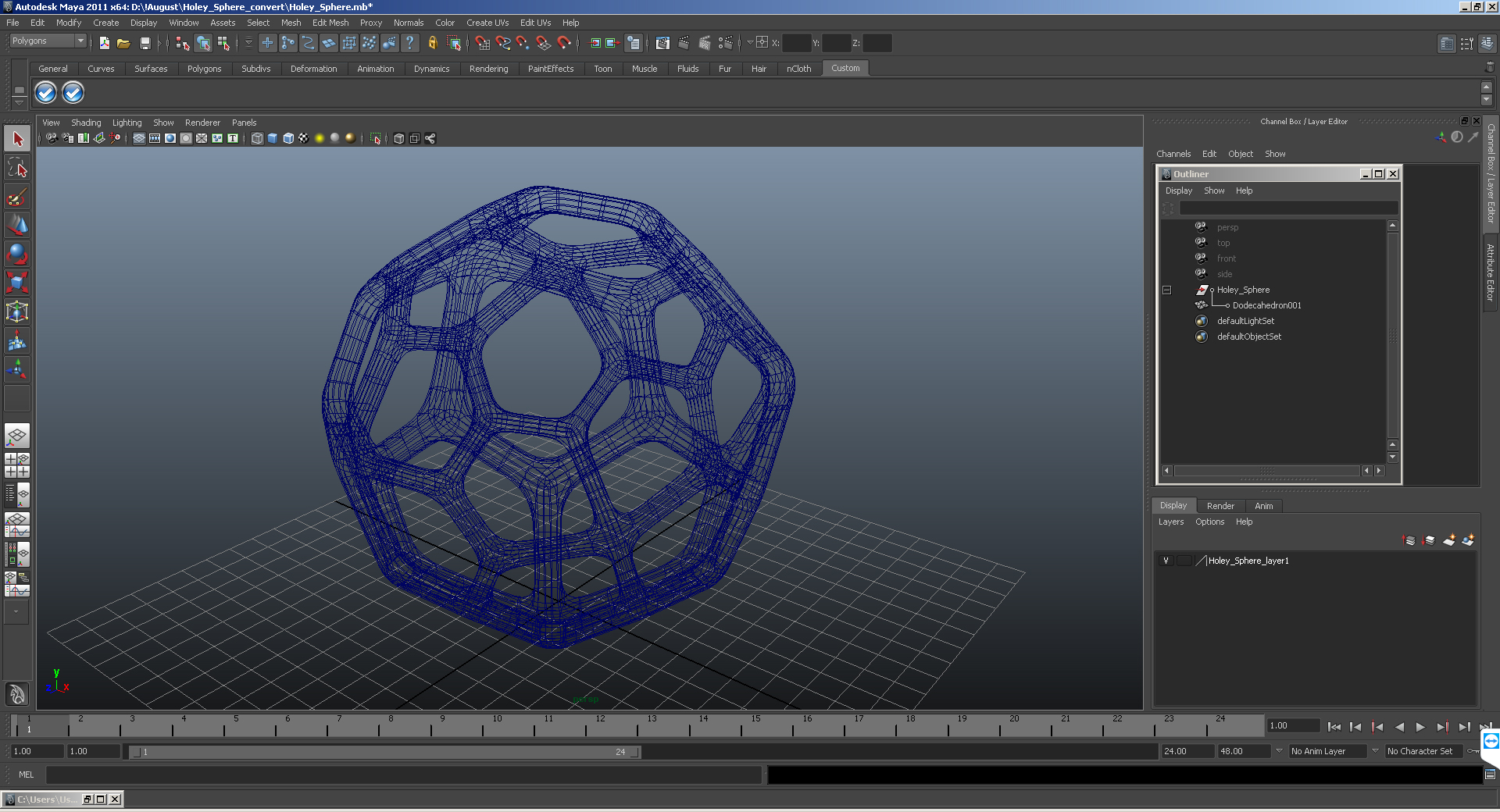Activate the Move tool cone icon

[17, 225]
